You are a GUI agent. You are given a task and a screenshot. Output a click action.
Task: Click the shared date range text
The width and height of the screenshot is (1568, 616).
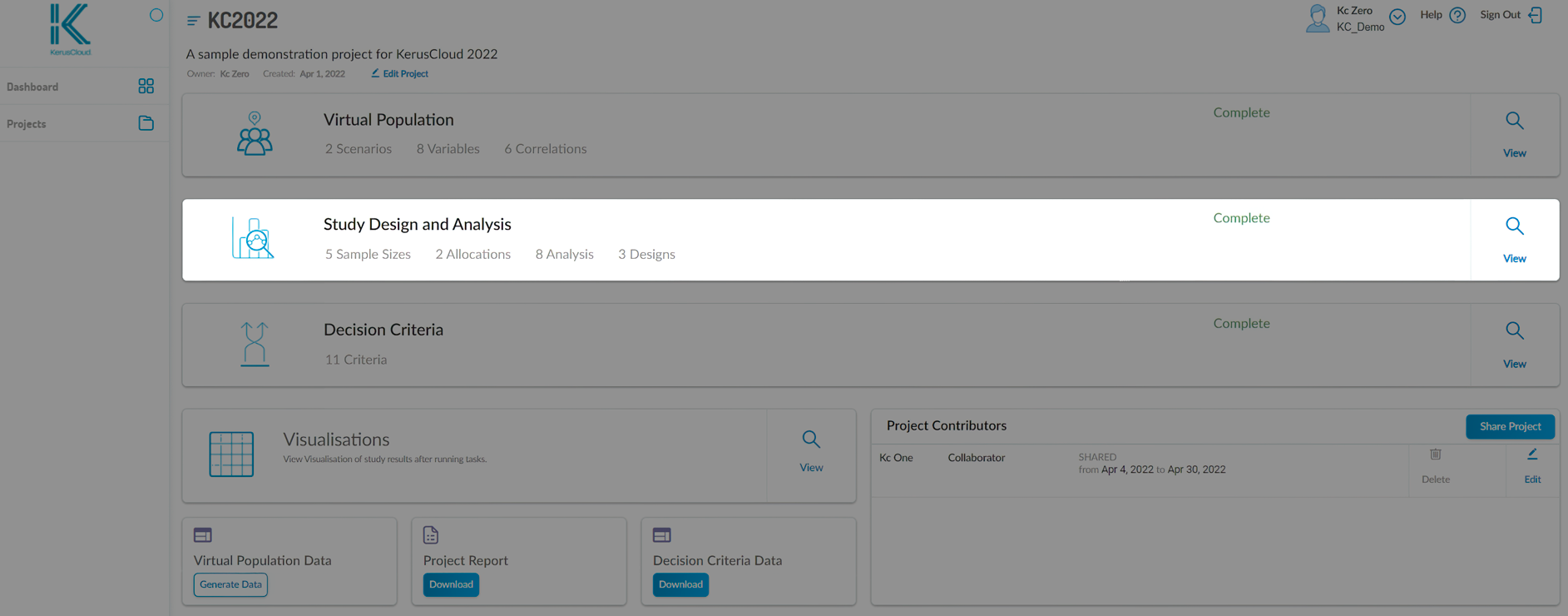1152,469
